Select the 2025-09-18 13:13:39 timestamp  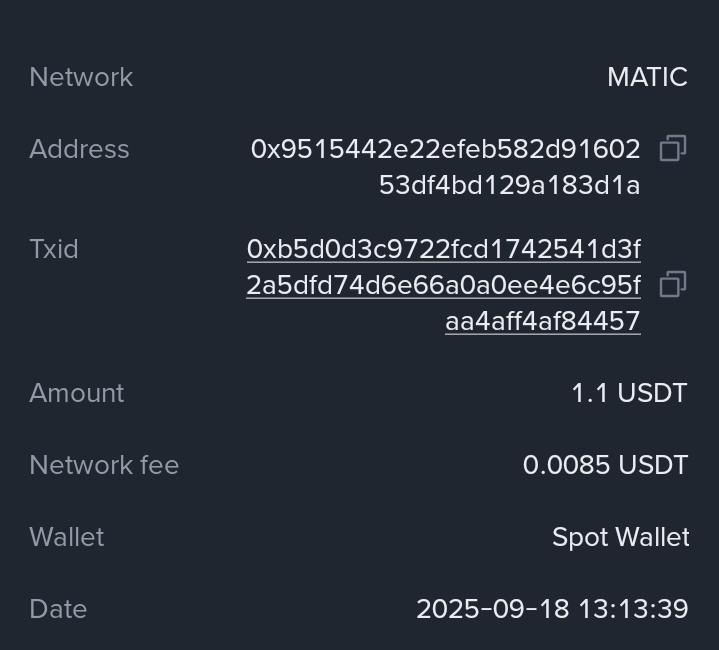tap(552, 609)
